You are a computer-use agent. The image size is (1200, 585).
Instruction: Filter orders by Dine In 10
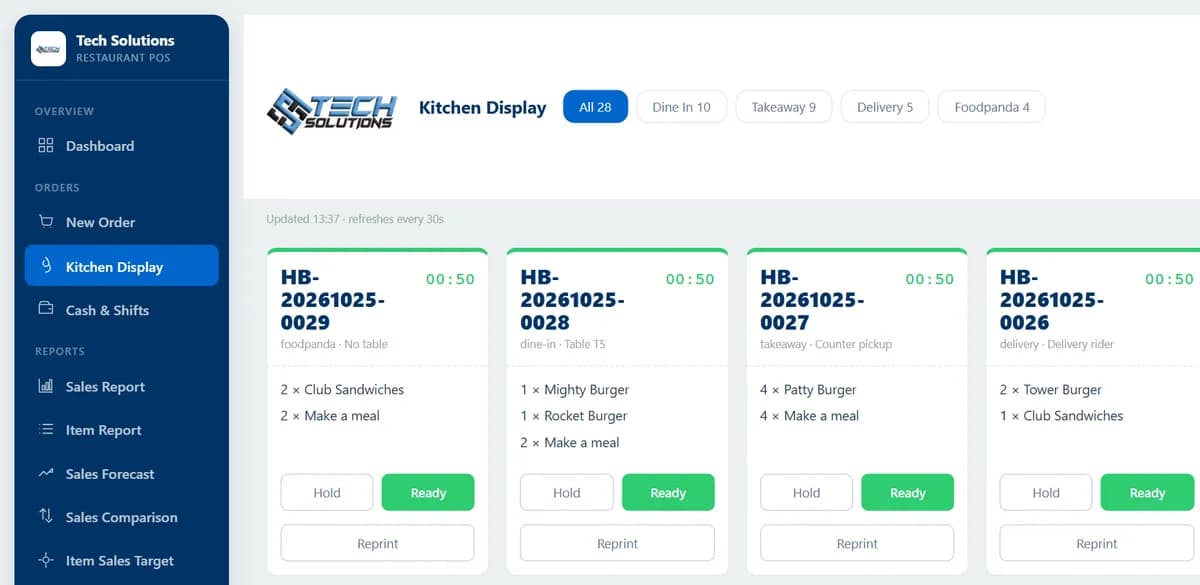pos(682,107)
